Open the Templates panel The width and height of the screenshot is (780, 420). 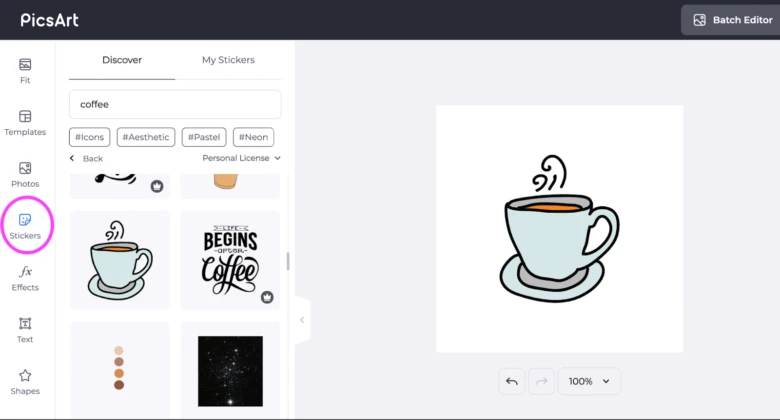click(x=25, y=122)
